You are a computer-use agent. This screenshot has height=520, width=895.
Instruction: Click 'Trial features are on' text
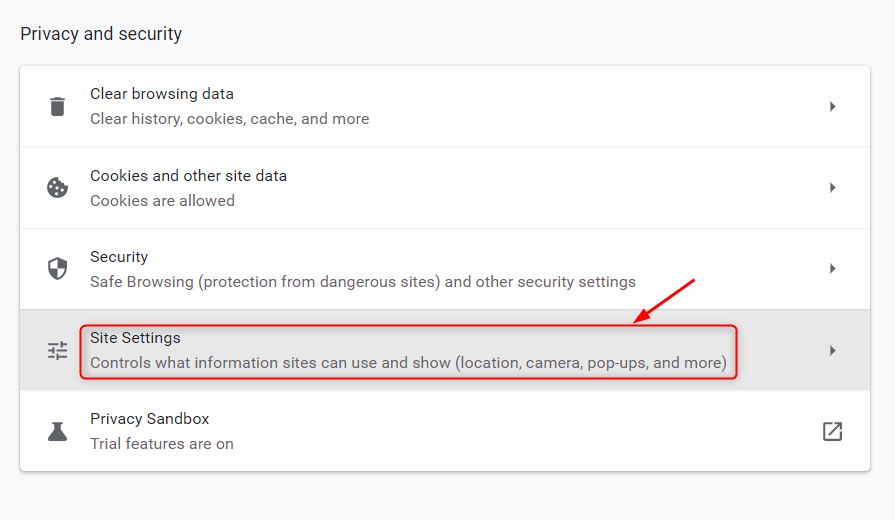coord(161,443)
